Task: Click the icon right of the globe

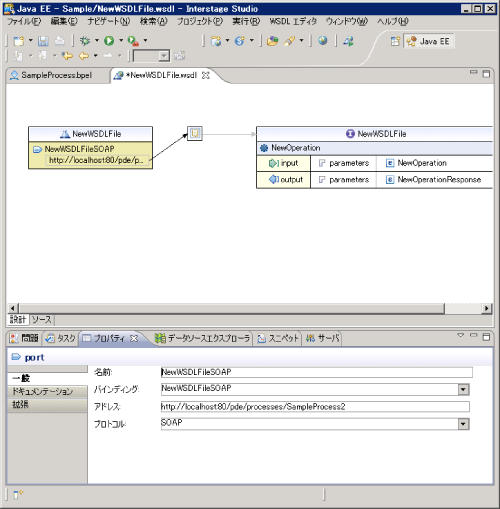Action: click(348, 41)
